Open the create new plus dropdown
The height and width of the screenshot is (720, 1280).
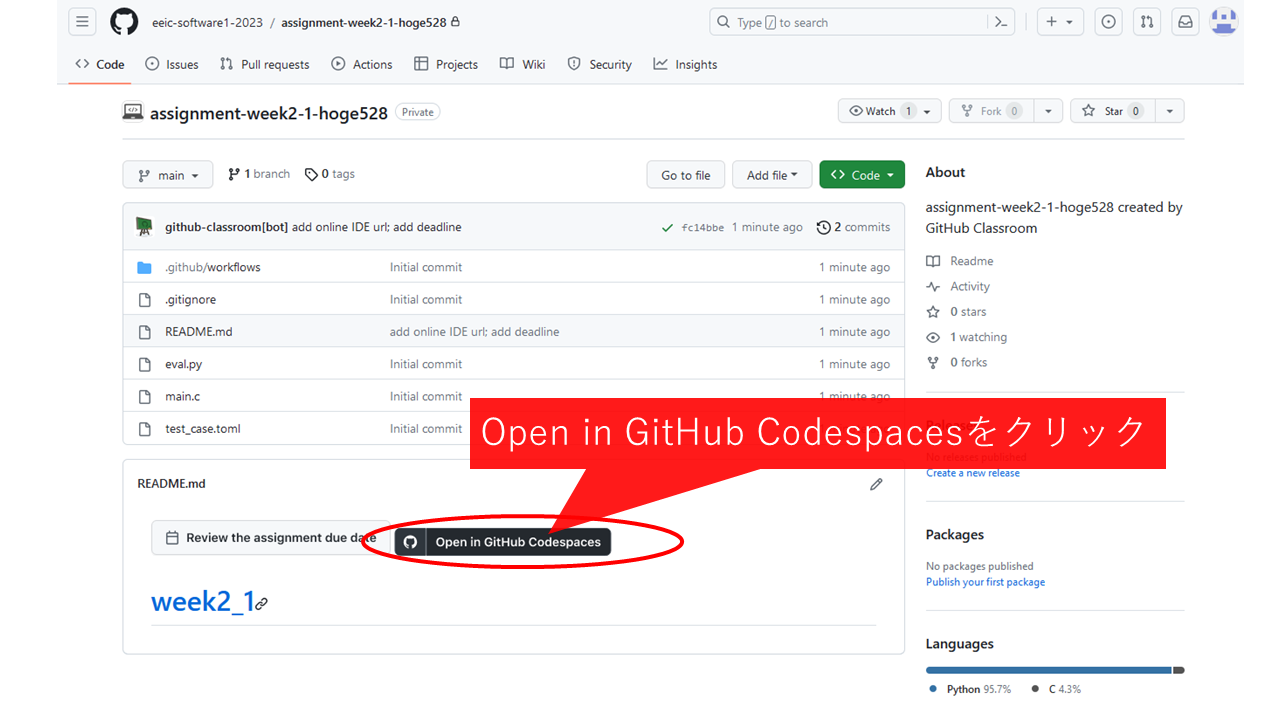coord(1059,22)
